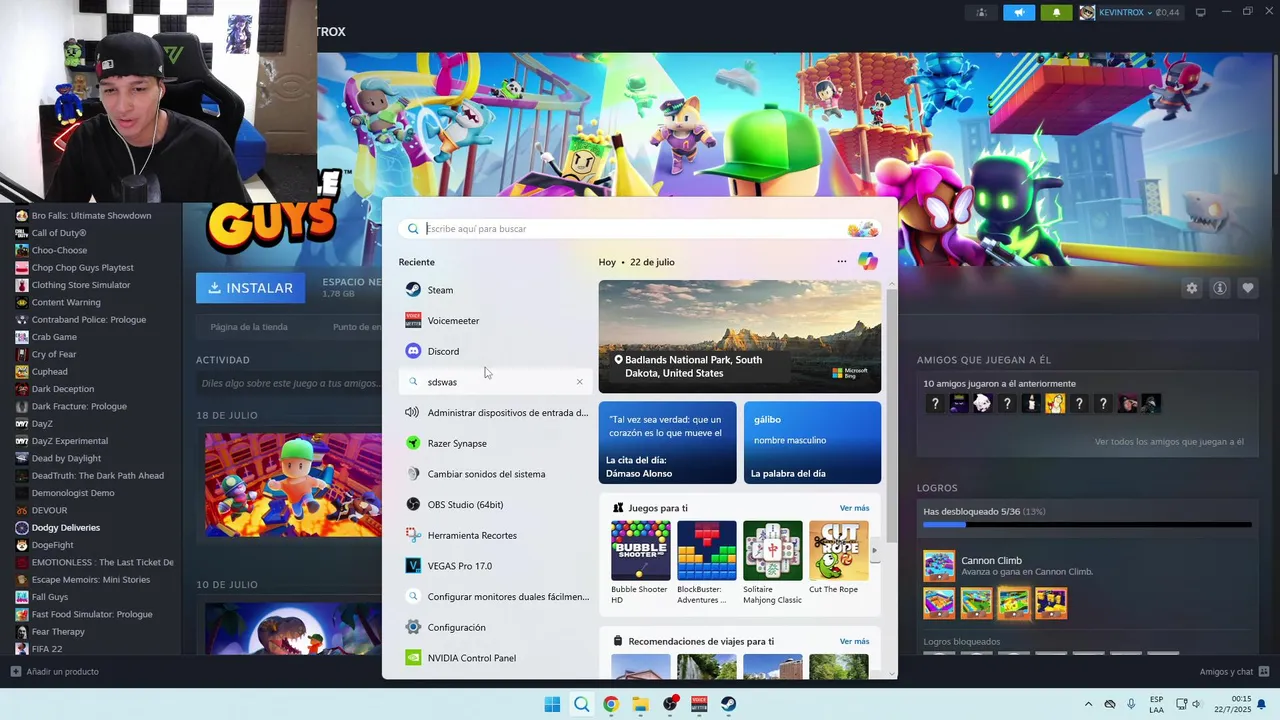Open BlockBuster: Adventures game tile
This screenshot has width=1280, height=720.
coord(707,562)
